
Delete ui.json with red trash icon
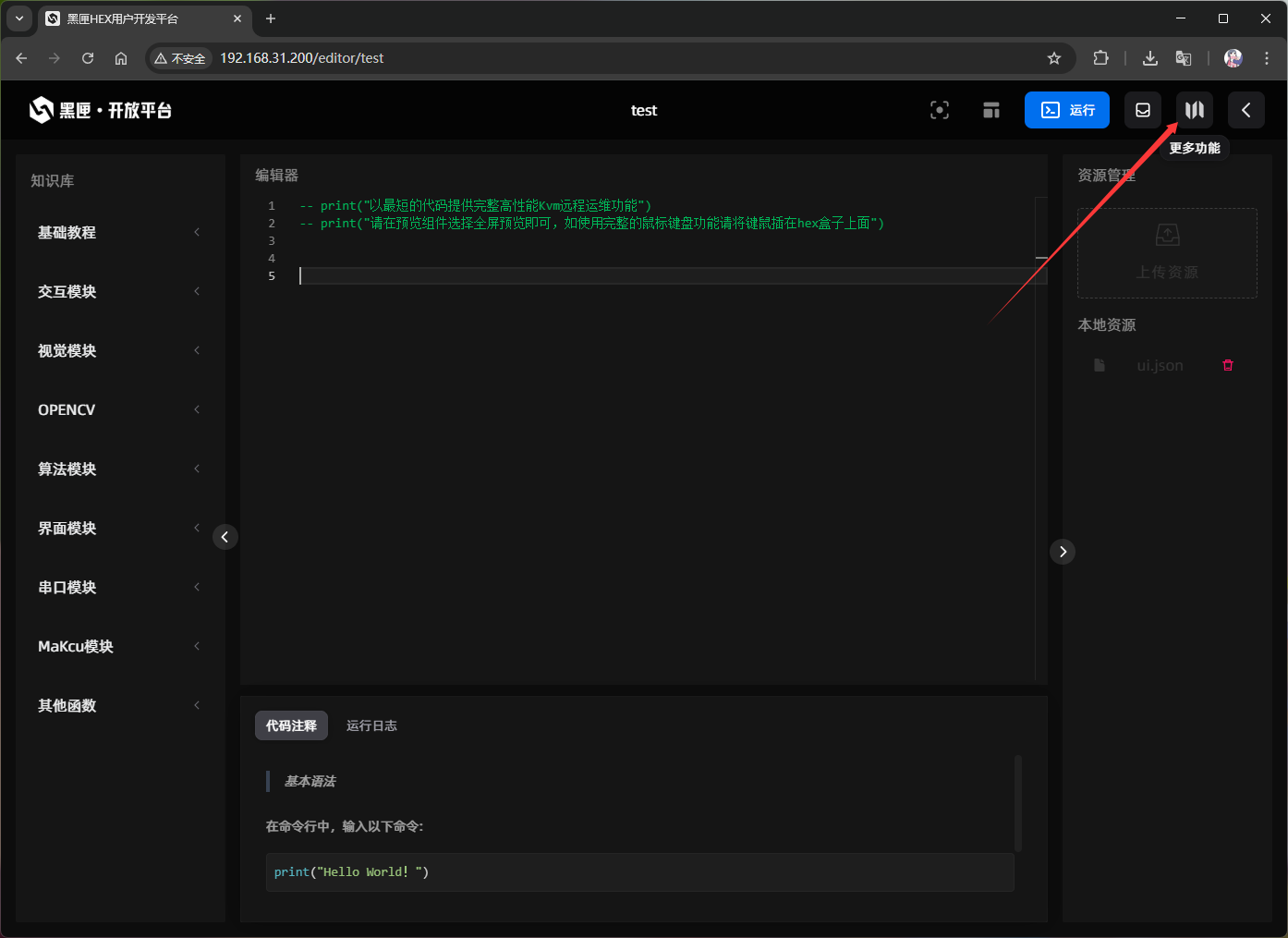click(x=1228, y=365)
